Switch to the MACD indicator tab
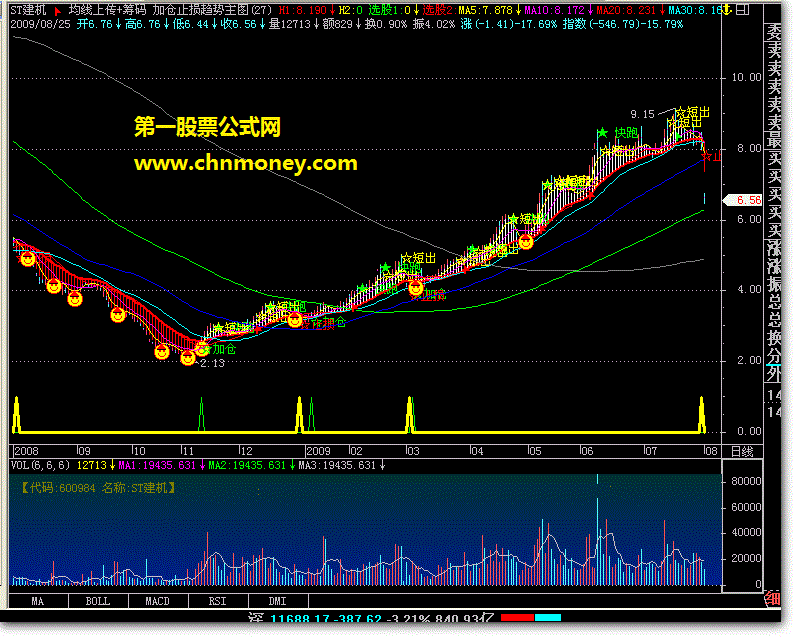Screen dimensions: 796x637 point(158,601)
